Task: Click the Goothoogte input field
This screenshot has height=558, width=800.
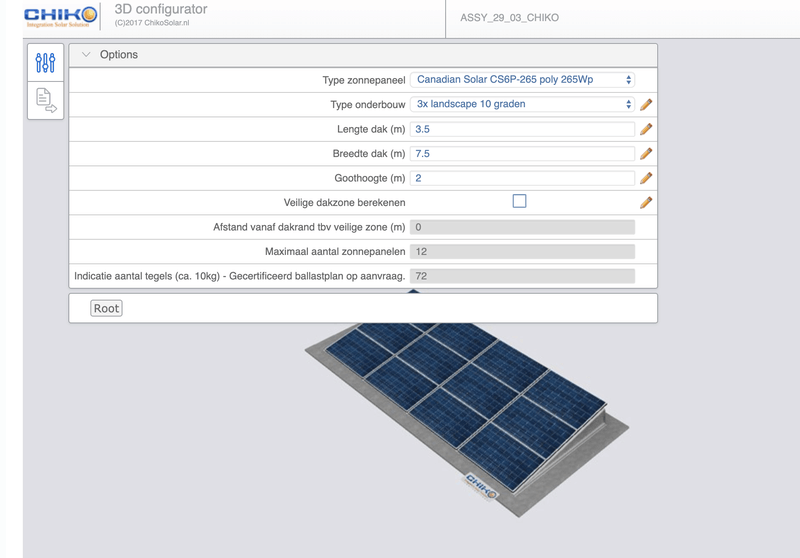Action: [x=522, y=178]
